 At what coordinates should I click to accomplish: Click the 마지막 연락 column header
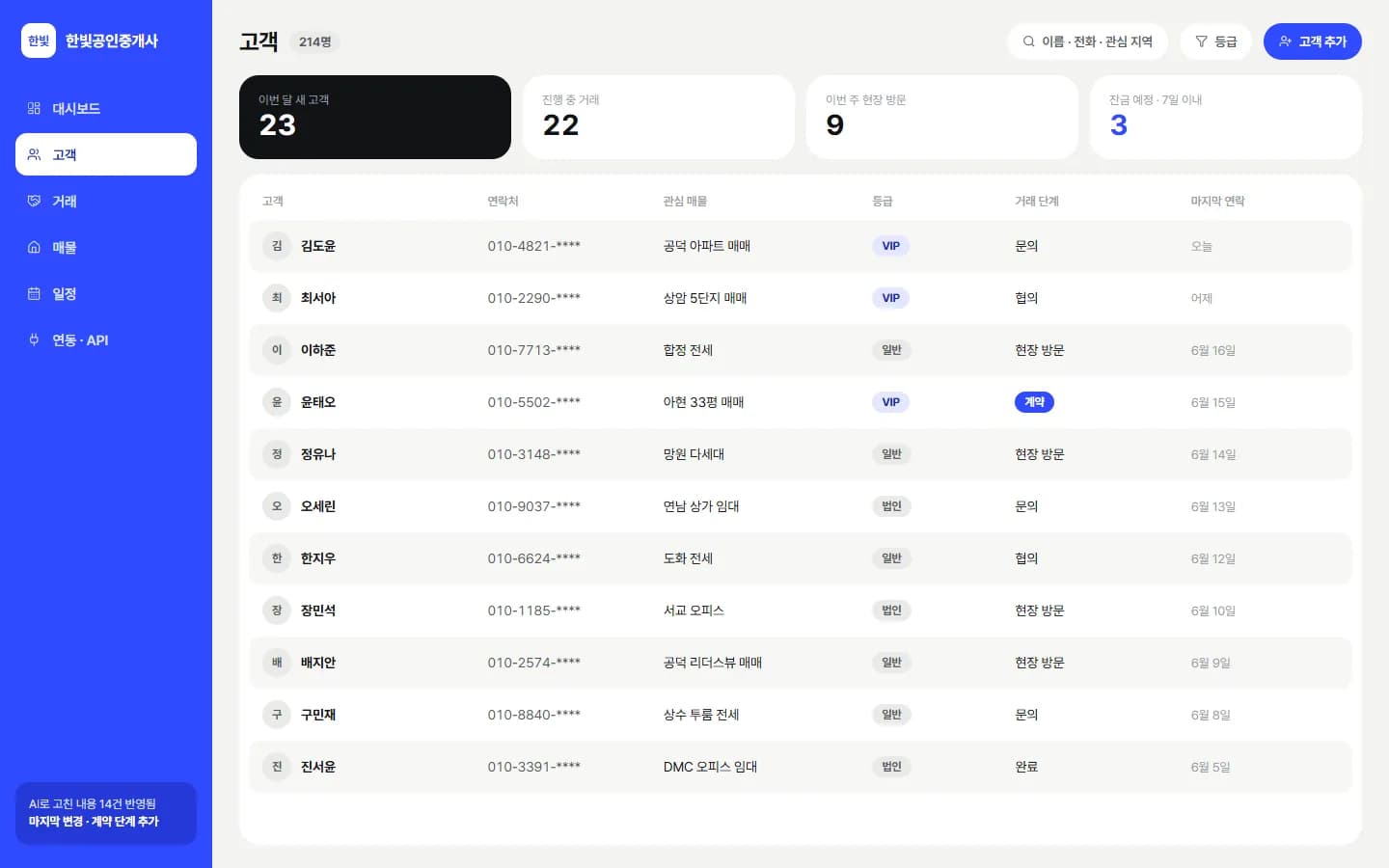click(x=1217, y=201)
